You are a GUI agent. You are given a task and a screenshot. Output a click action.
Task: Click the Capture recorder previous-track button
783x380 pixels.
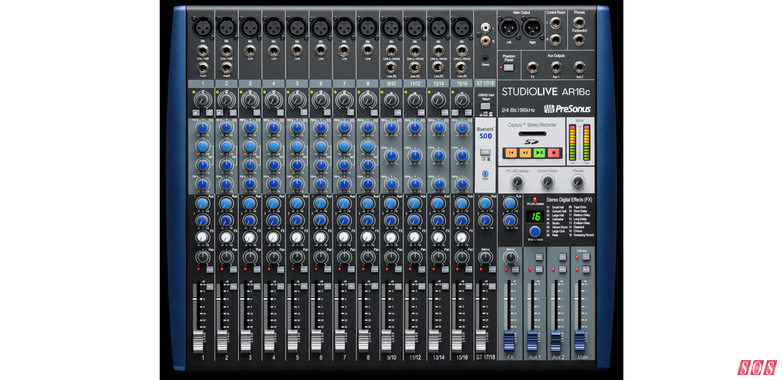click(x=510, y=153)
